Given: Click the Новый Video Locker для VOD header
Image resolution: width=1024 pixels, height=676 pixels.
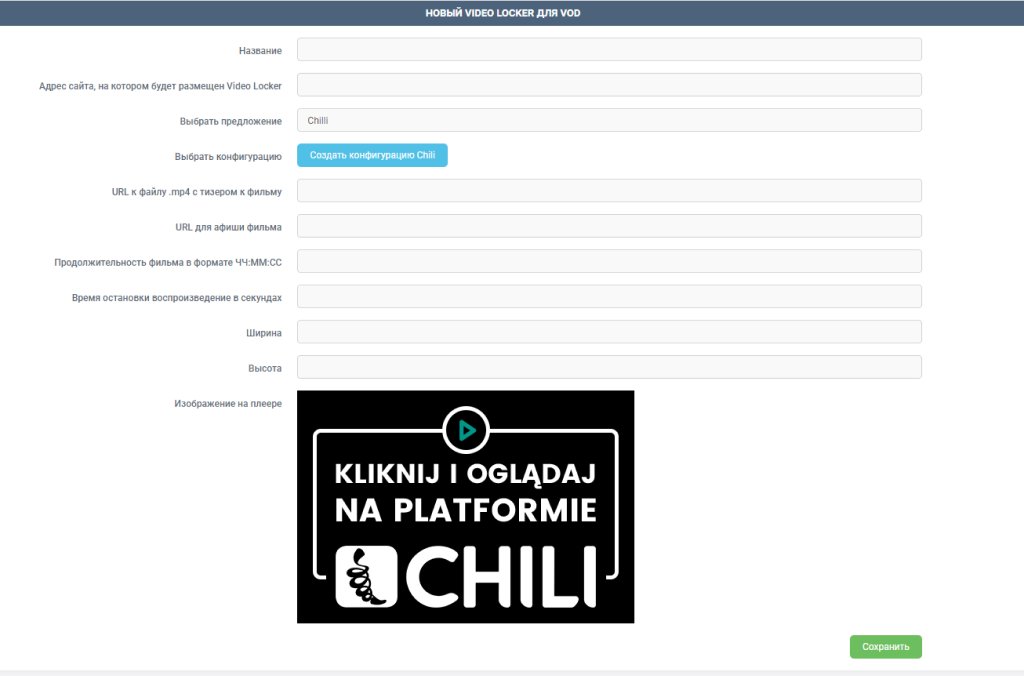Looking at the screenshot, I should pos(503,13).
